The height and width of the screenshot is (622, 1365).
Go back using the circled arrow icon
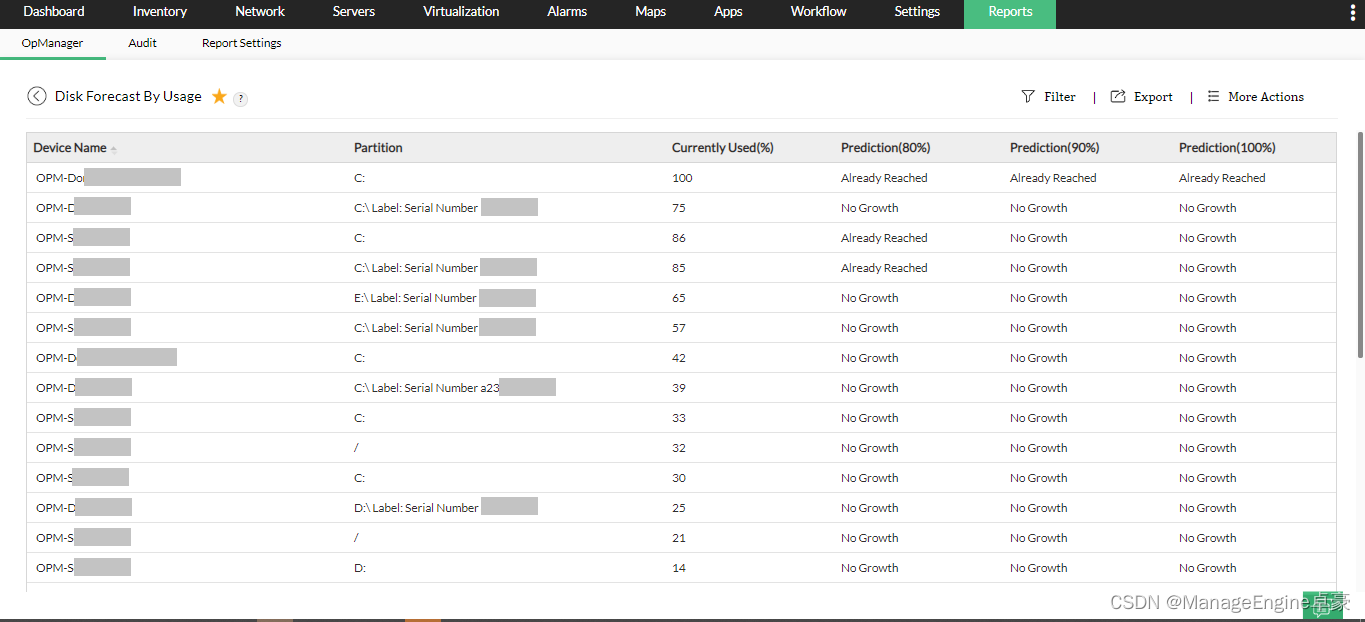[37, 96]
